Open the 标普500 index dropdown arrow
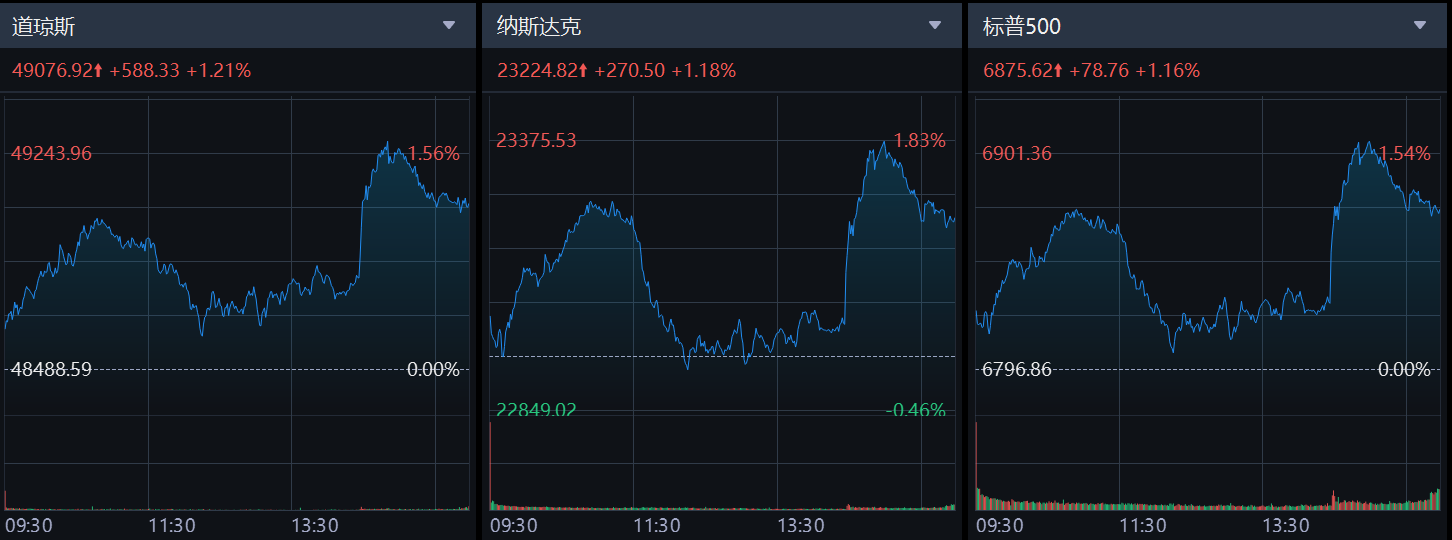Screen dimensions: 1452x540 1420,26
